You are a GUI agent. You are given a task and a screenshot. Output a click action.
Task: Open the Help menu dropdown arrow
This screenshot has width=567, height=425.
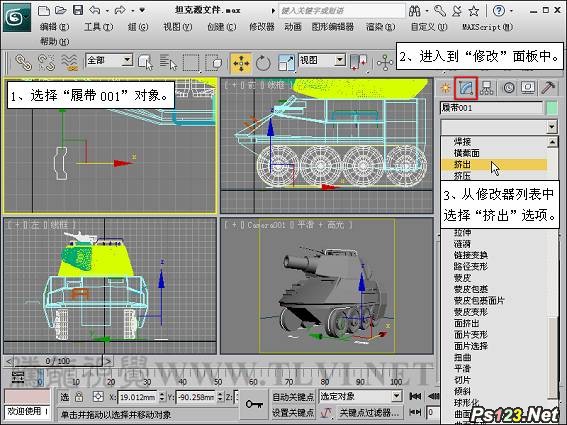[x=511, y=11]
